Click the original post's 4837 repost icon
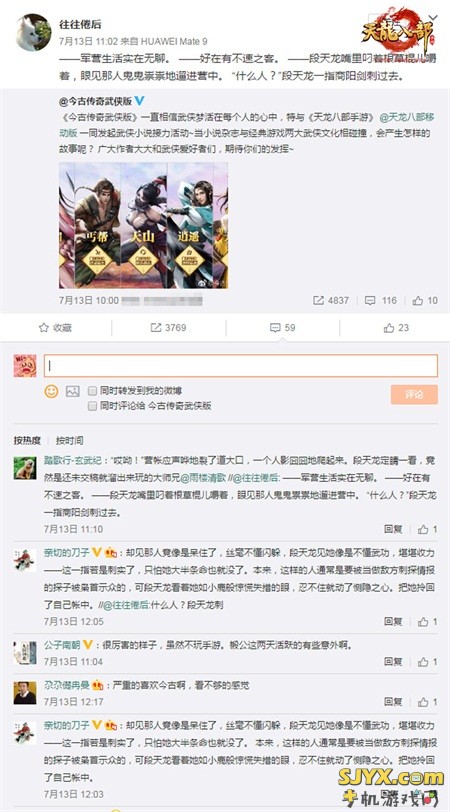 tap(318, 300)
